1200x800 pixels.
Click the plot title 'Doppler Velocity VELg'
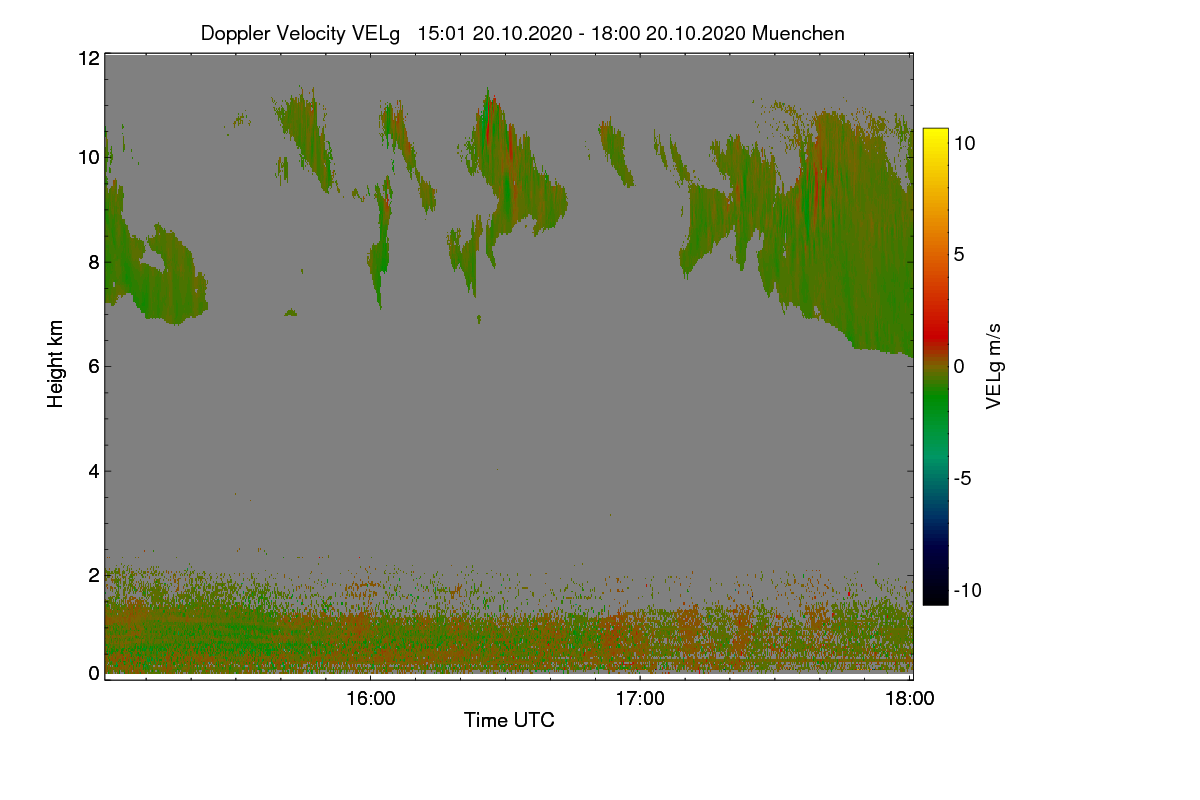300,33
